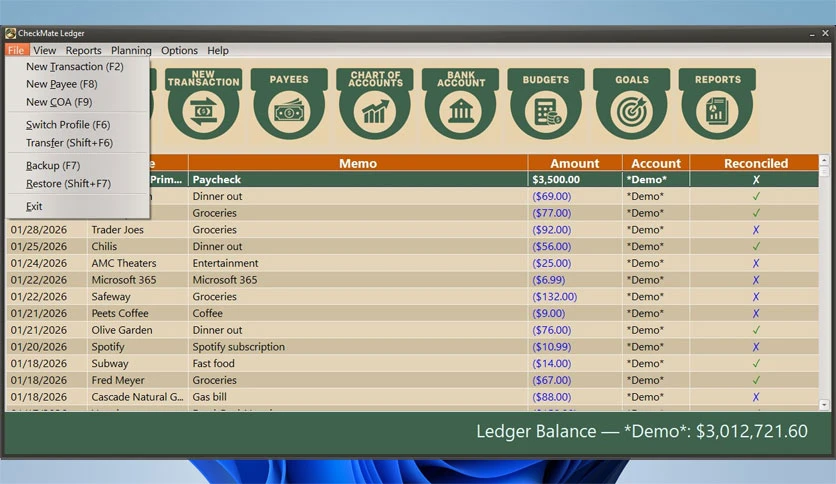Sort by the Amount column header
The width and height of the screenshot is (836, 484).
coord(575,163)
